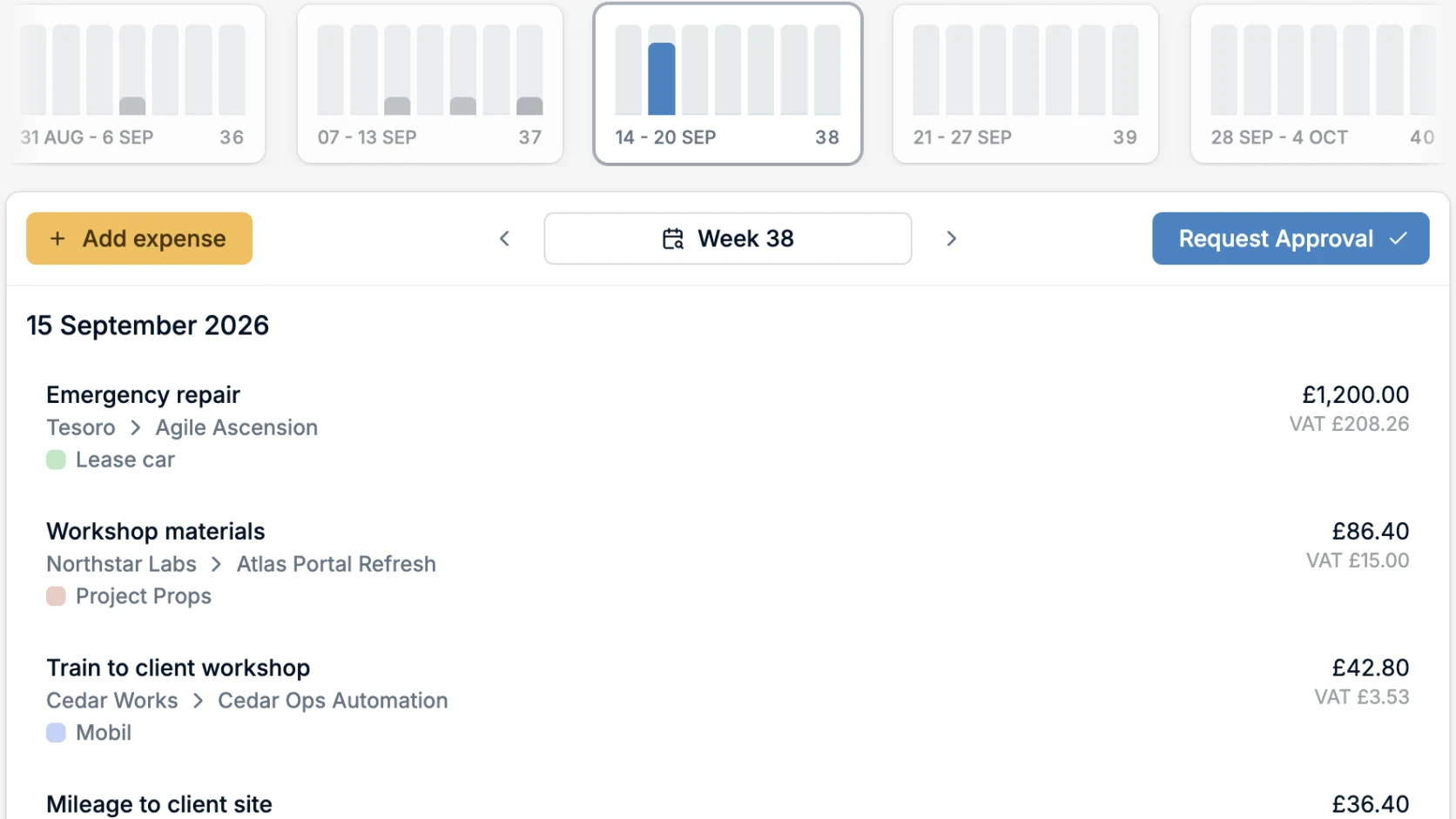Image resolution: width=1456 pixels, height=819 pixels.
Task: Click the VAT £208.26 value
Action: 1350,424
